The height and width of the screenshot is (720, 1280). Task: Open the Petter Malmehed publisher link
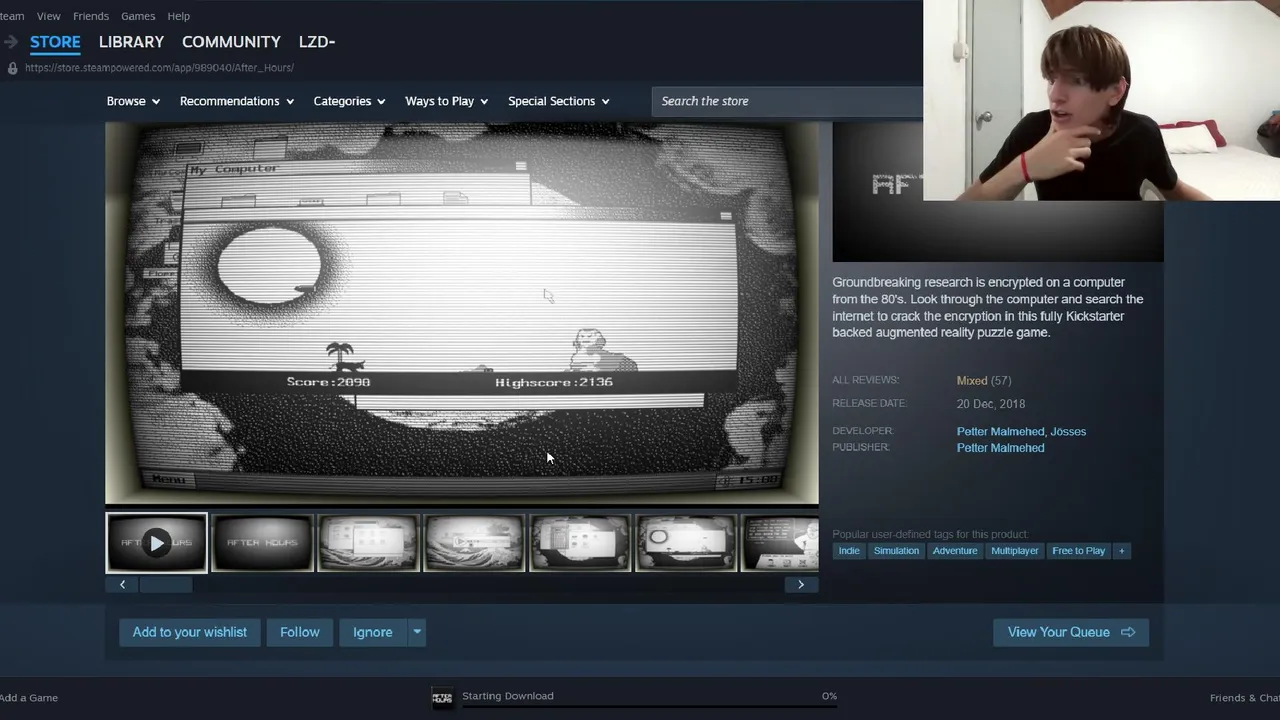coord(1000,448)
